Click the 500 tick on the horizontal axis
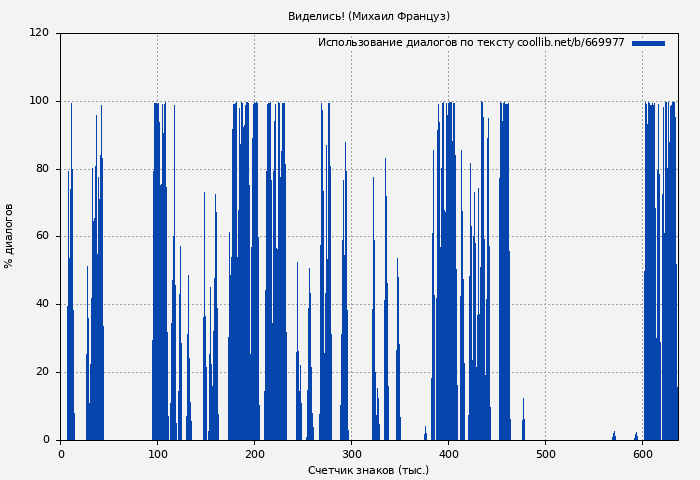This screenshot has width=700, height=480. point(545,454)
